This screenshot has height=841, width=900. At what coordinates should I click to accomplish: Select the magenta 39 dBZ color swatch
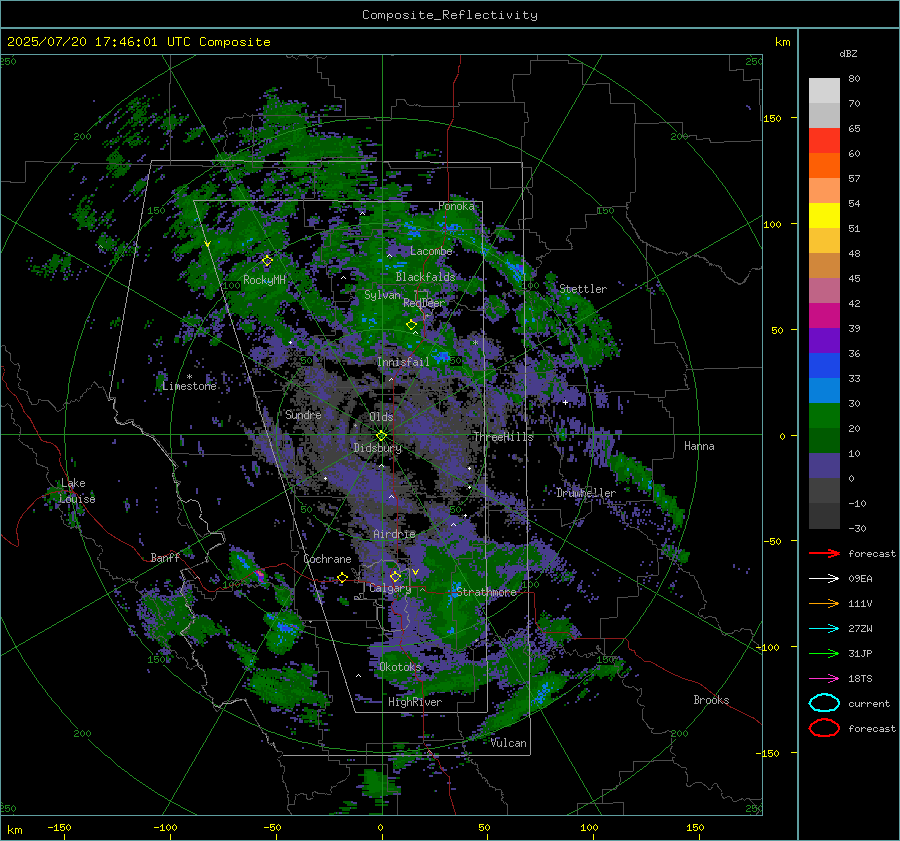pyautogui.click(x=824, y=315)
